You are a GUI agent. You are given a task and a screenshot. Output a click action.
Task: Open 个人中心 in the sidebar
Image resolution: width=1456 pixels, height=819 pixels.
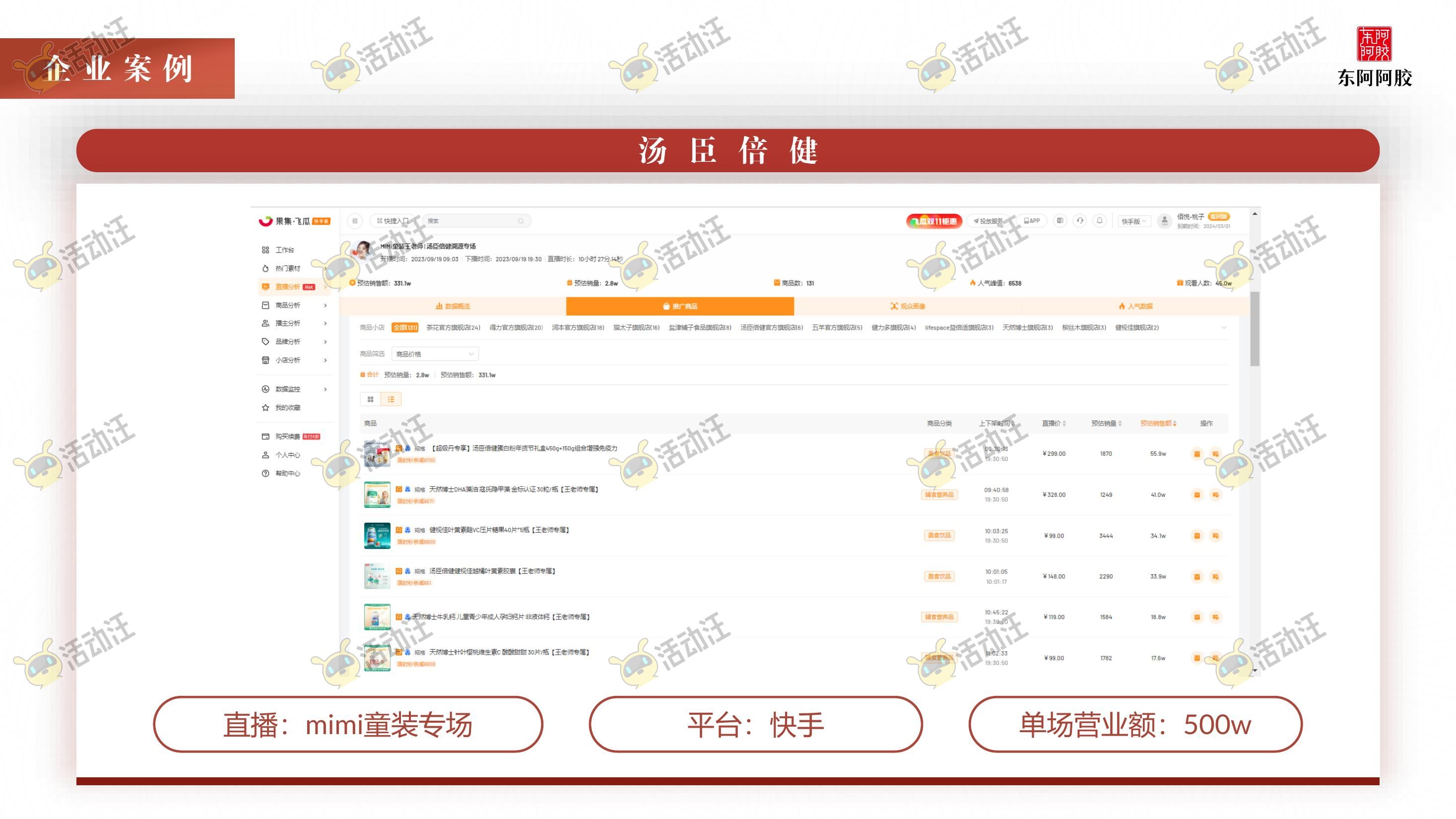[281, 455]
